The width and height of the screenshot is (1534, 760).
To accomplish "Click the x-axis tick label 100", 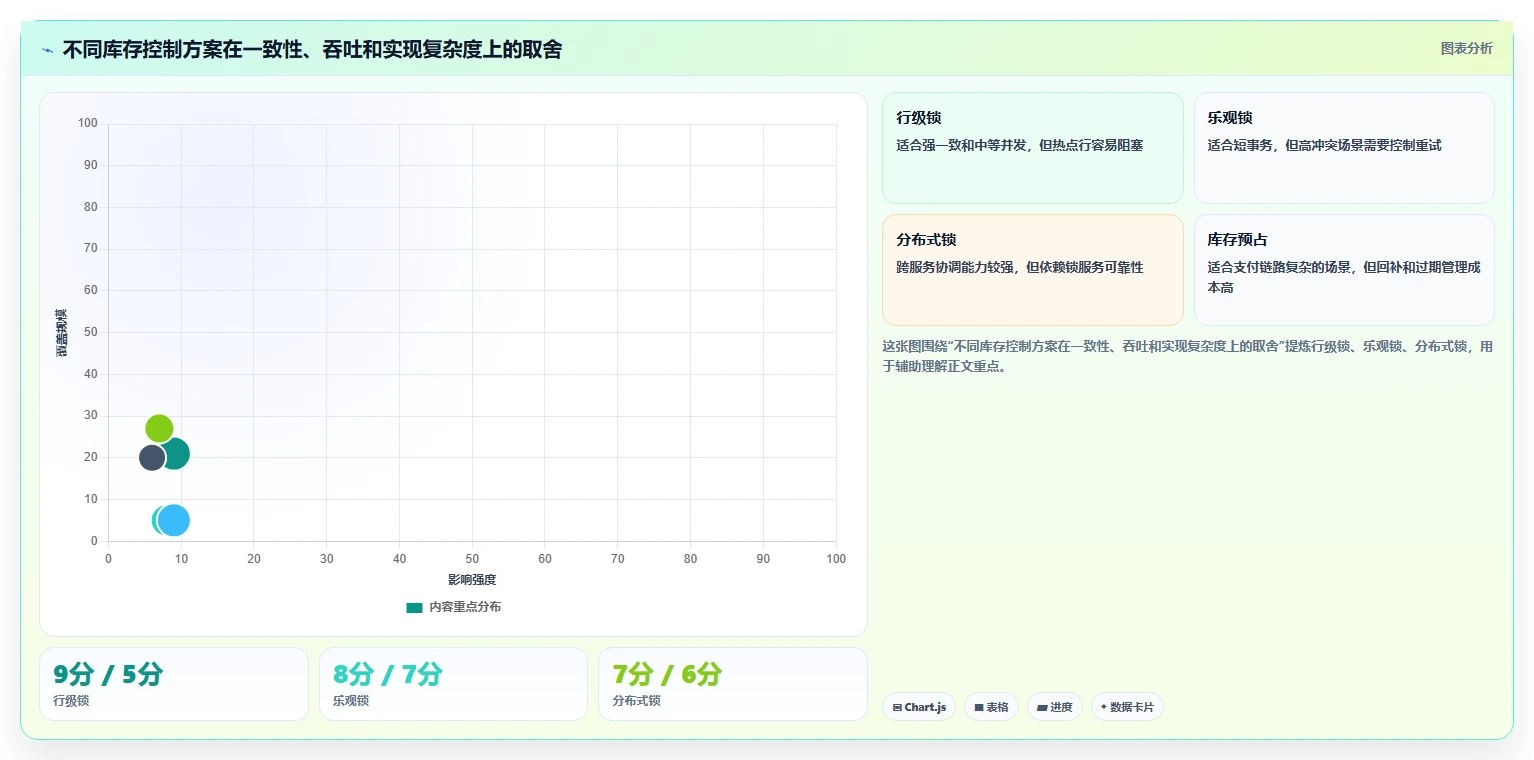I will click(836, 559).
